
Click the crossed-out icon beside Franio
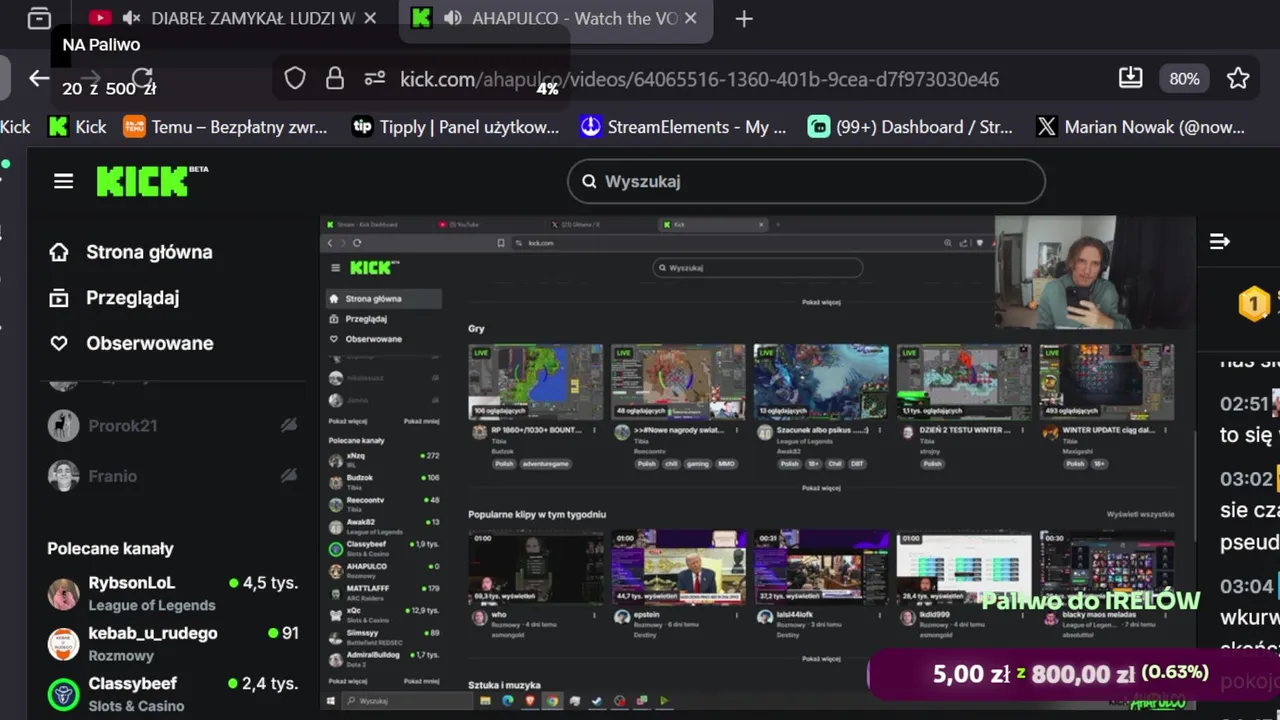pyautogui.click(x=289, y=476)
